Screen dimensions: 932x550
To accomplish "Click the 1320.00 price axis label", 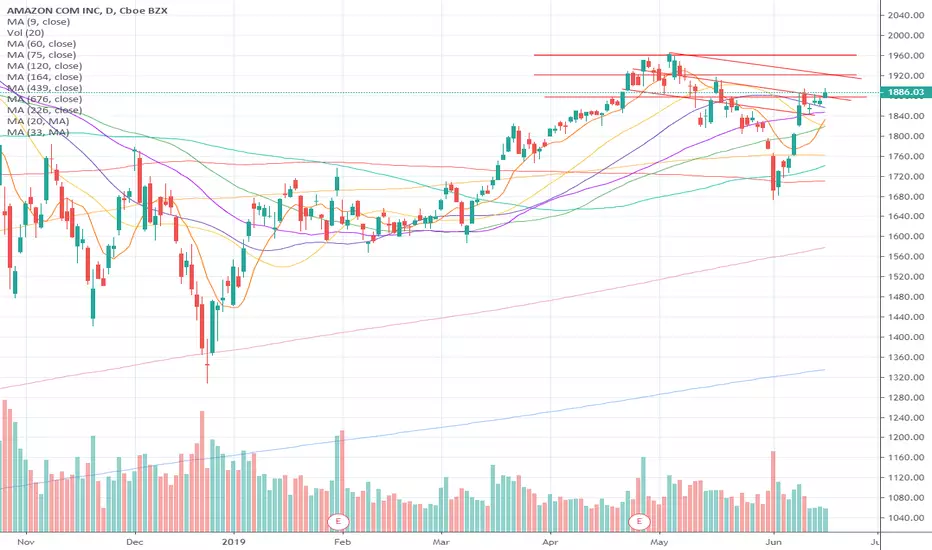I will coord(905,377).
